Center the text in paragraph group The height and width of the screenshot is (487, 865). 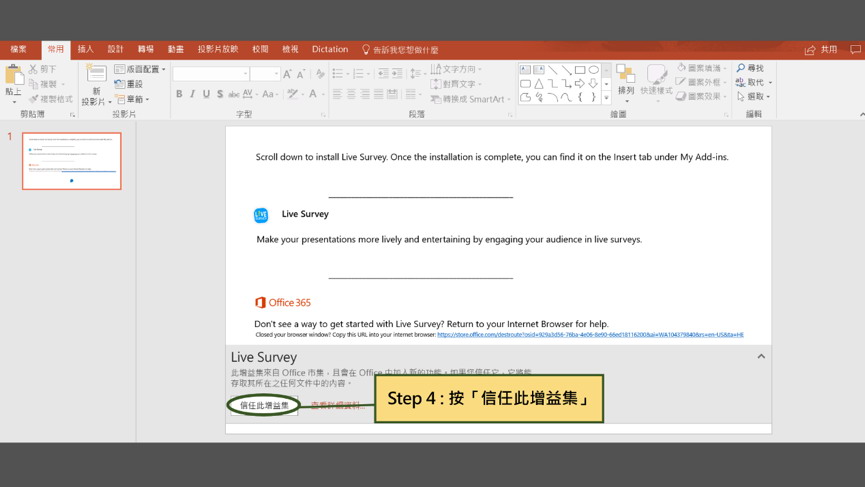point(351,94)
